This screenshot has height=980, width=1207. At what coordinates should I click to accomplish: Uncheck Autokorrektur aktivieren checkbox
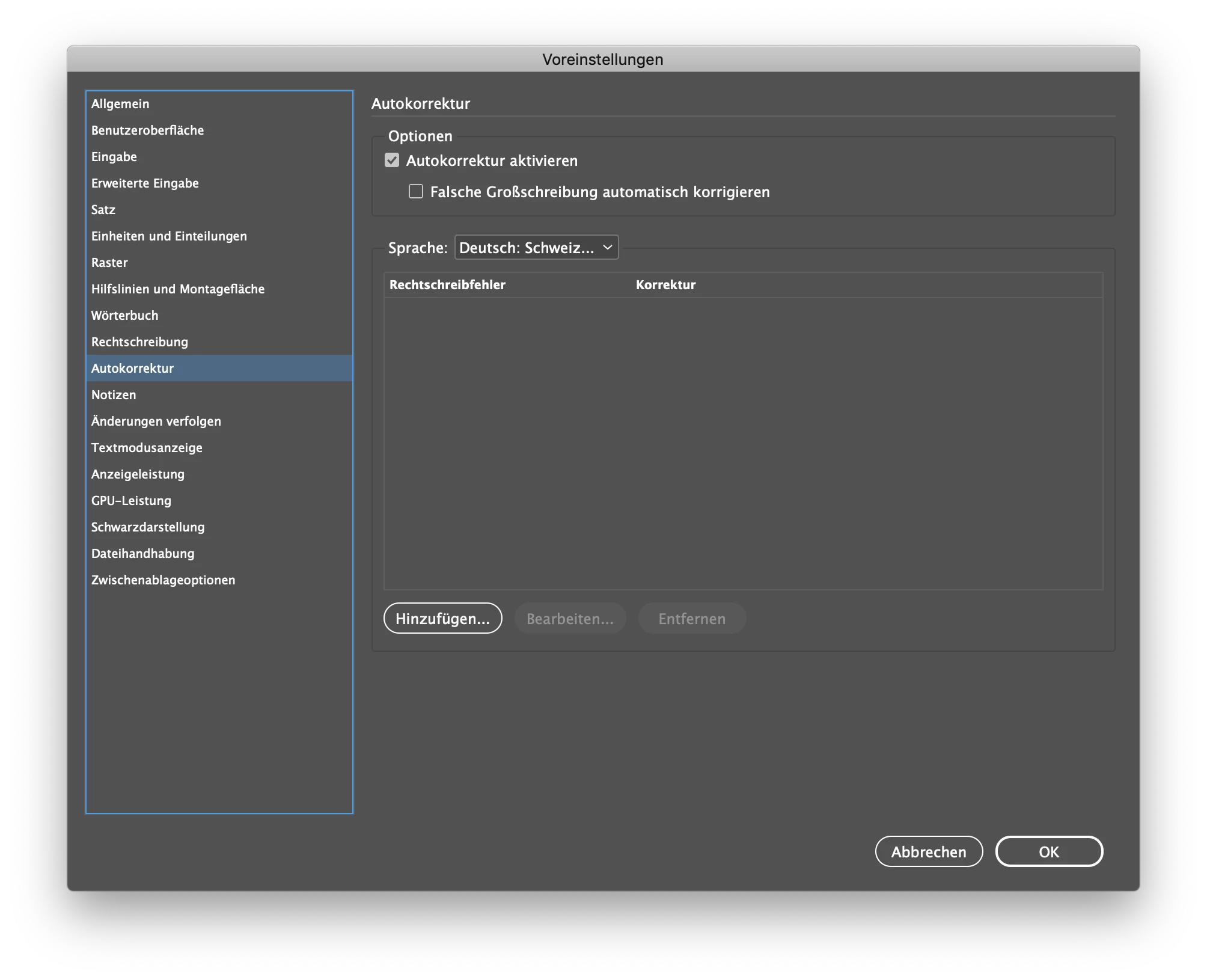392,161
